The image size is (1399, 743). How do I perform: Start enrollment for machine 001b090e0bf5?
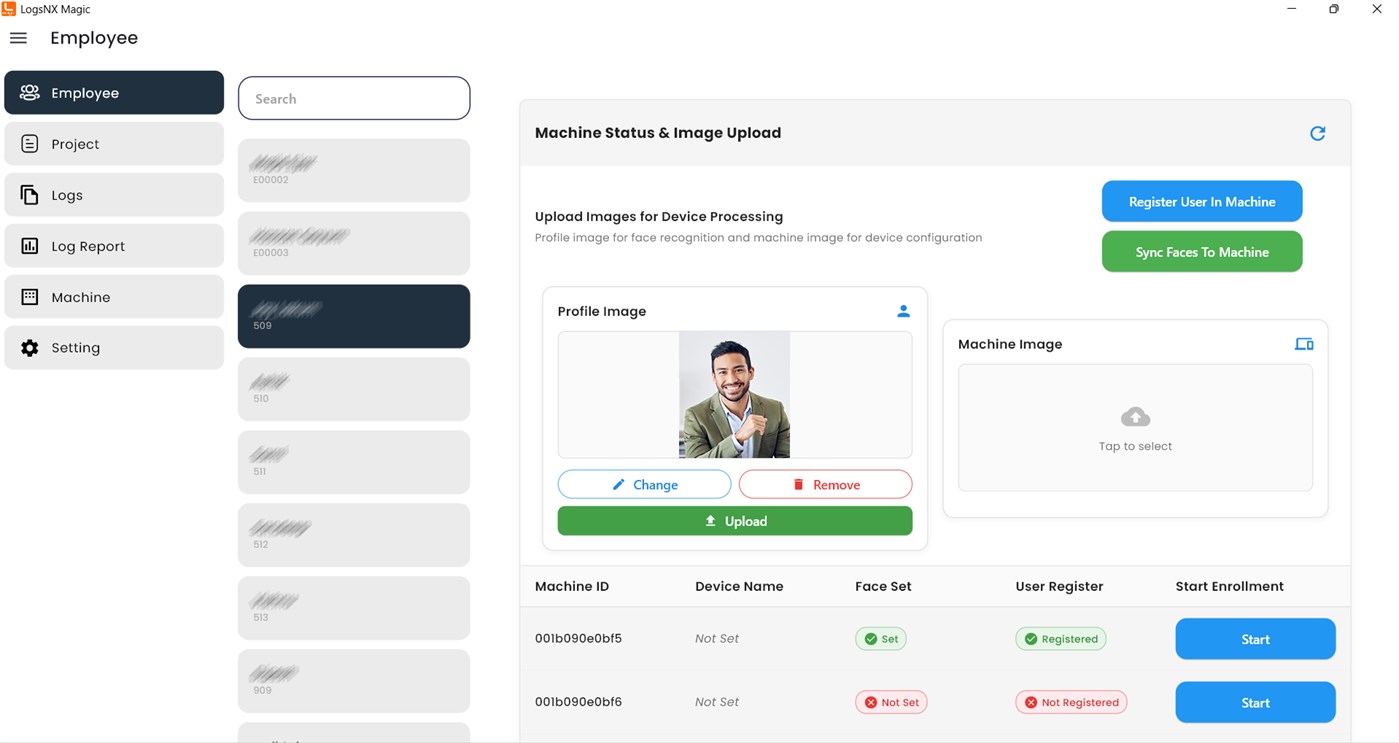(x=1255, y=639)
